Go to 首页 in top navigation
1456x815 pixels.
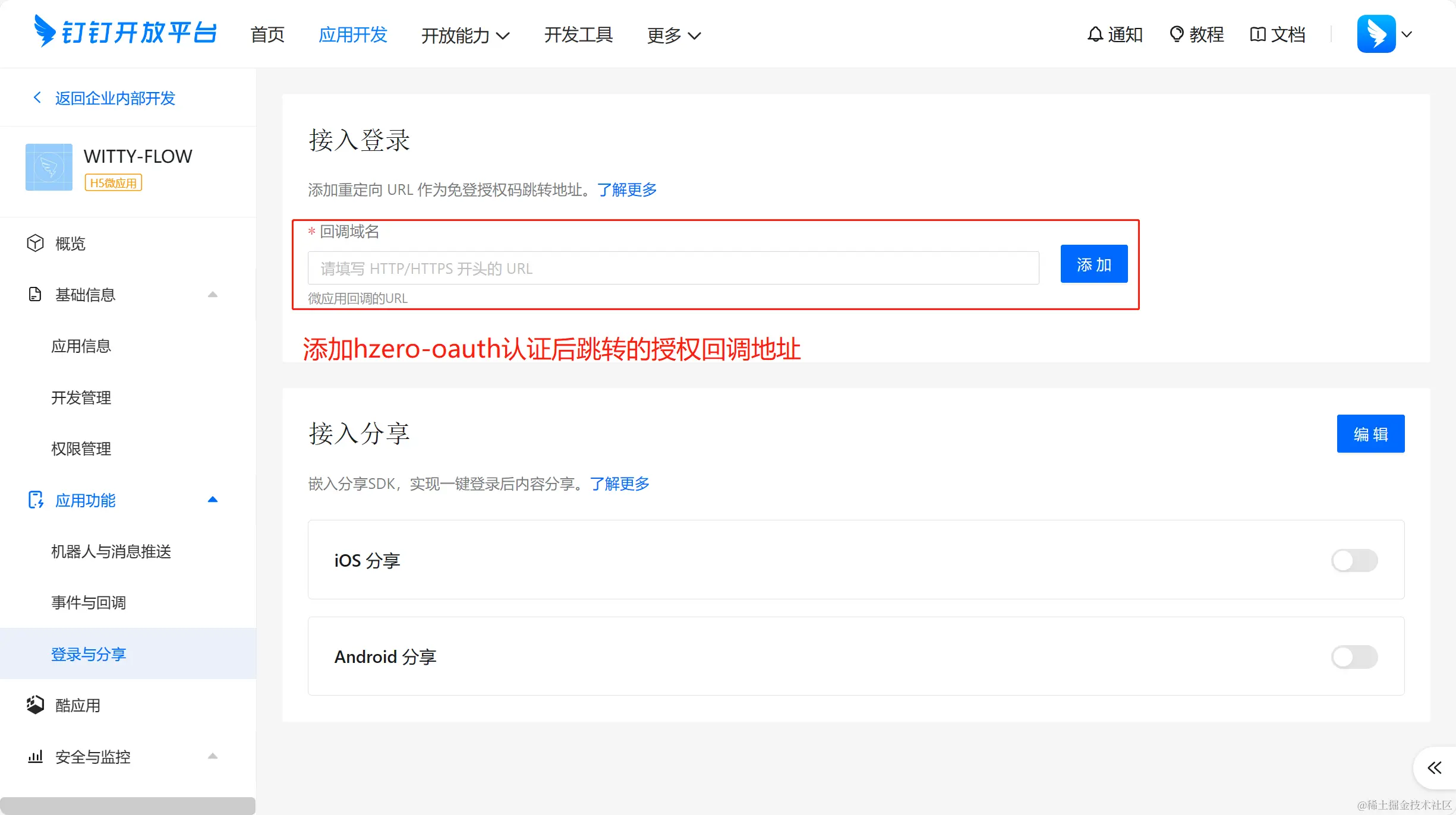tap(267, 34)
